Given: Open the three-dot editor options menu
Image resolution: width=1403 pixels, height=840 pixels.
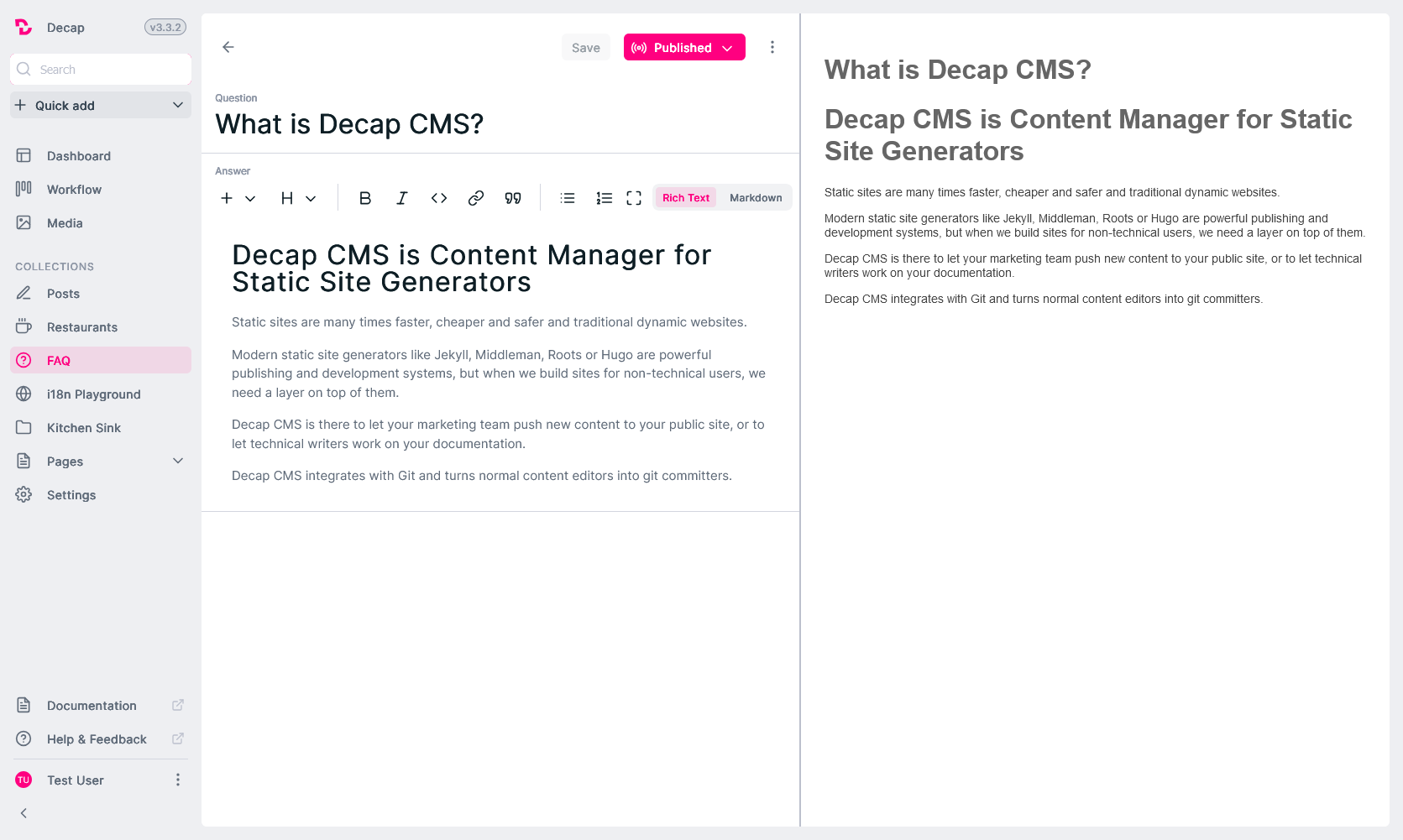Looking at the screenshot, I should (x=772, y=47).
